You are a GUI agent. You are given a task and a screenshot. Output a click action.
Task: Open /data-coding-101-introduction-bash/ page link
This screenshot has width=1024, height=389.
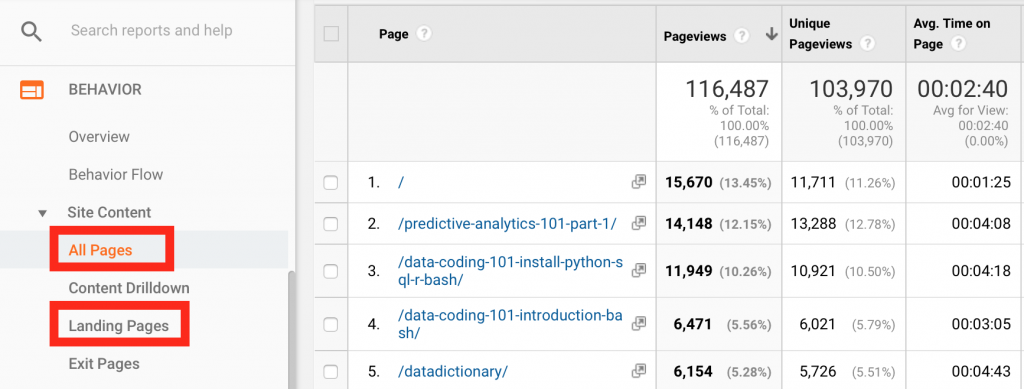click(510, 324)
